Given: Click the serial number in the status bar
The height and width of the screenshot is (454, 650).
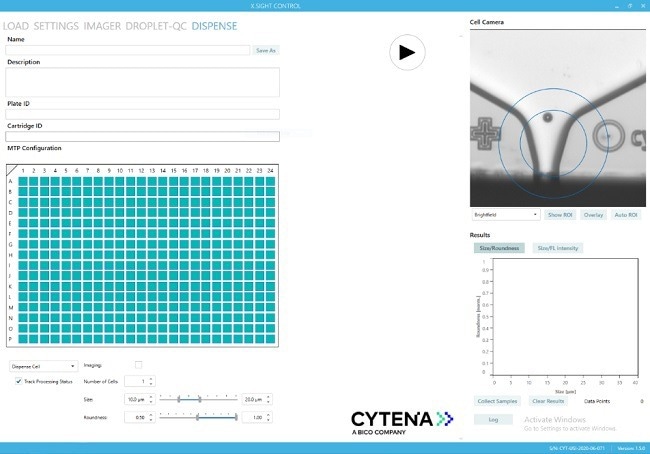Looking at the screenshot, I should point(577,448).
